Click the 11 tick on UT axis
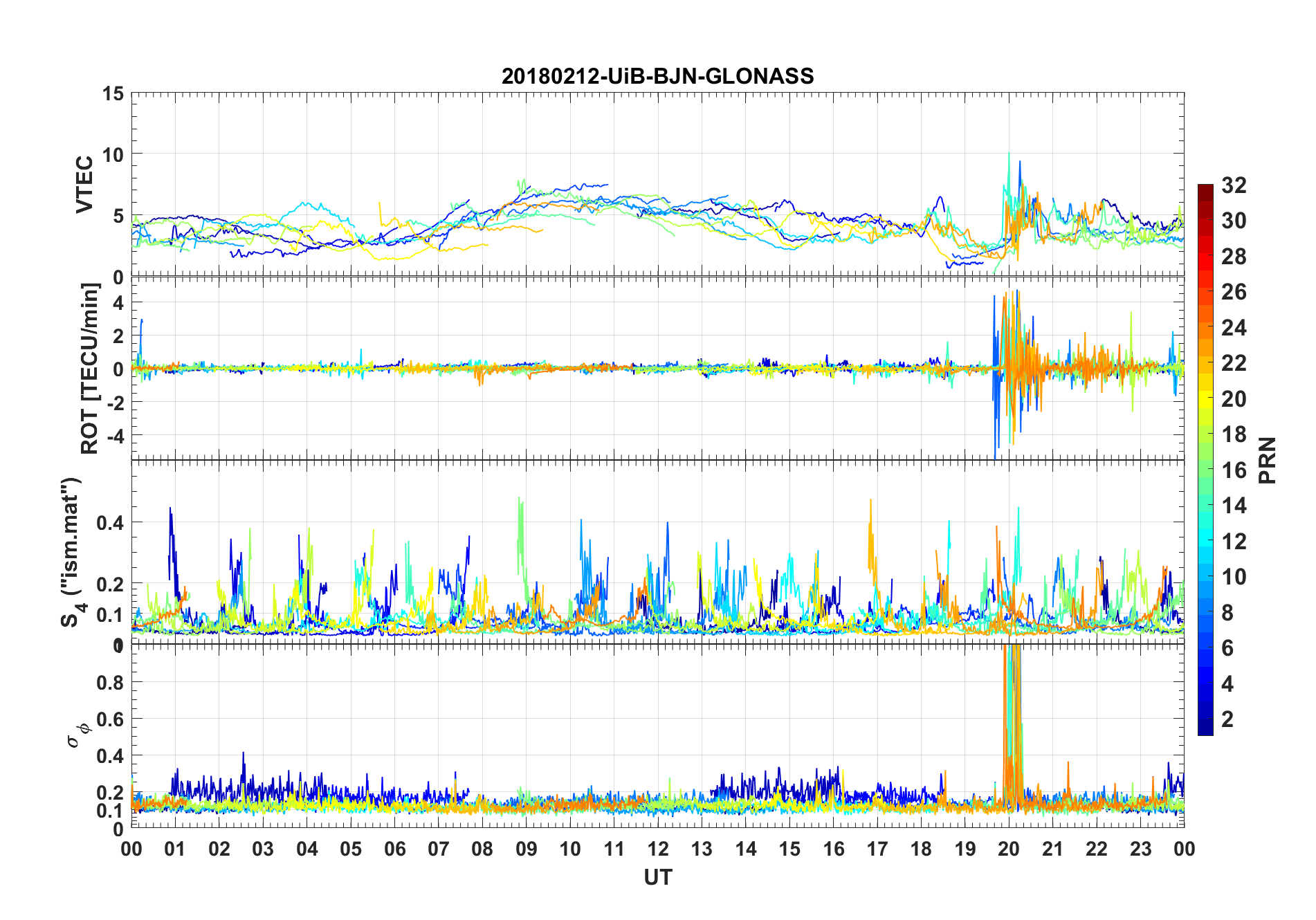1316x920 pixels. click(x=614, y=849)
